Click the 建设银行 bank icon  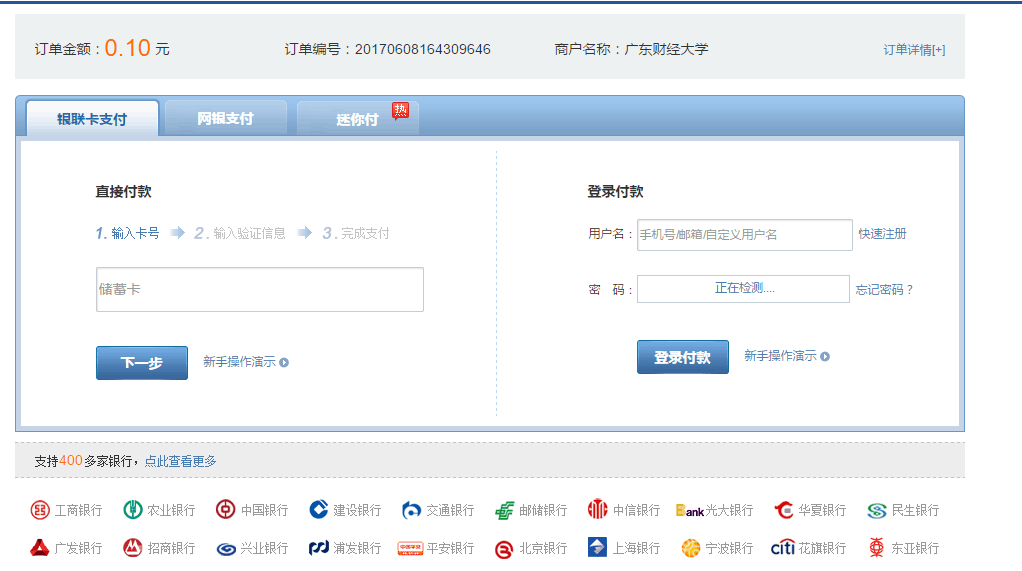pos(319,510)
